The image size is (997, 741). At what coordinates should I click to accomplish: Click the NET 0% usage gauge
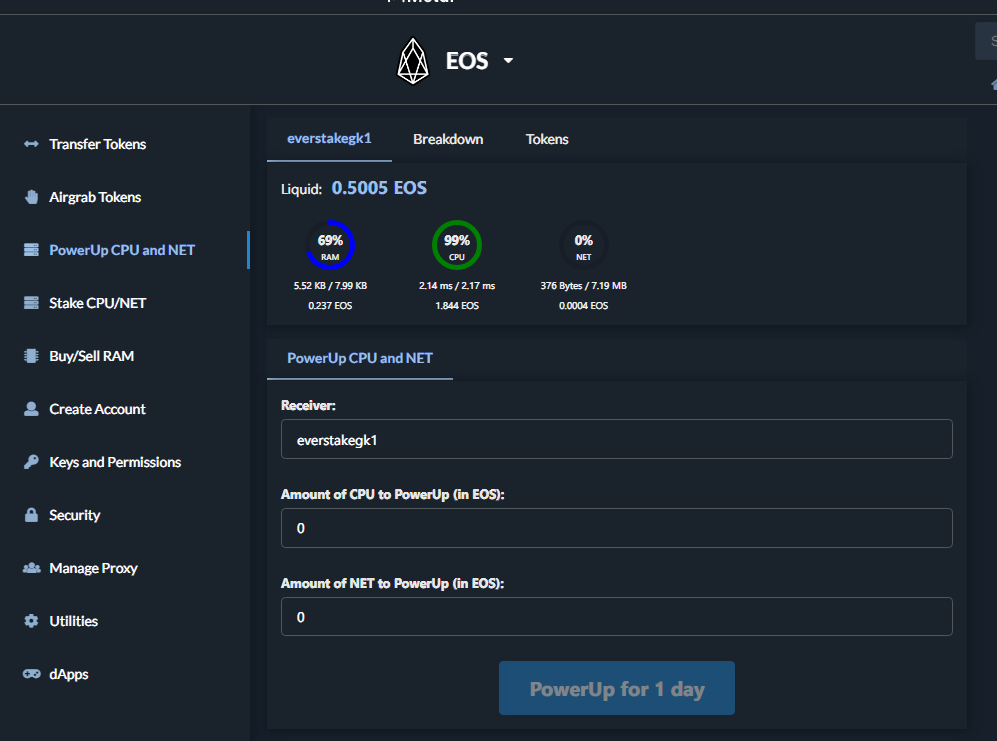tap(583, 245)
